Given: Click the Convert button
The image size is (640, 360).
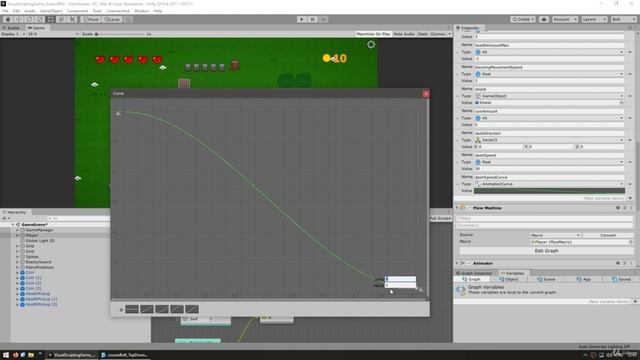Looking at the screenshot, I should (x=608, y=236).
